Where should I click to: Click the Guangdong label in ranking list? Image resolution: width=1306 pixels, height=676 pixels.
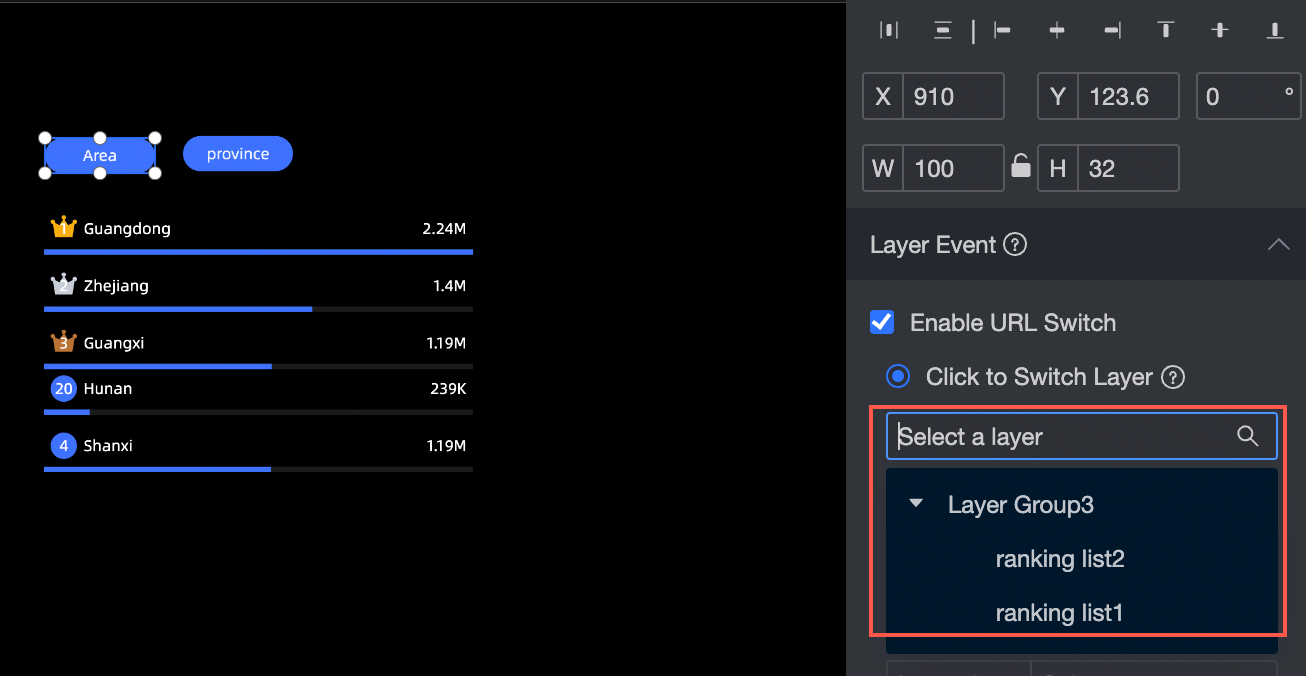coord(127,228)
